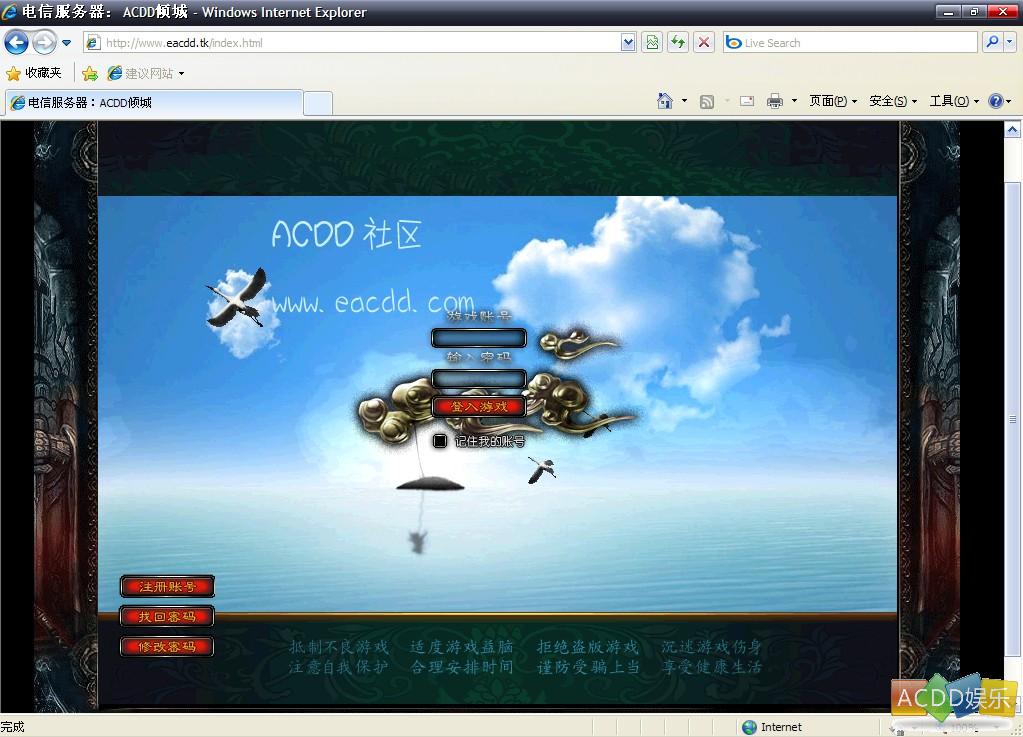This screenshot has height=737, width=1023.
Task: Click the 注册账号 register button
Action: click(x=167, y=587)
